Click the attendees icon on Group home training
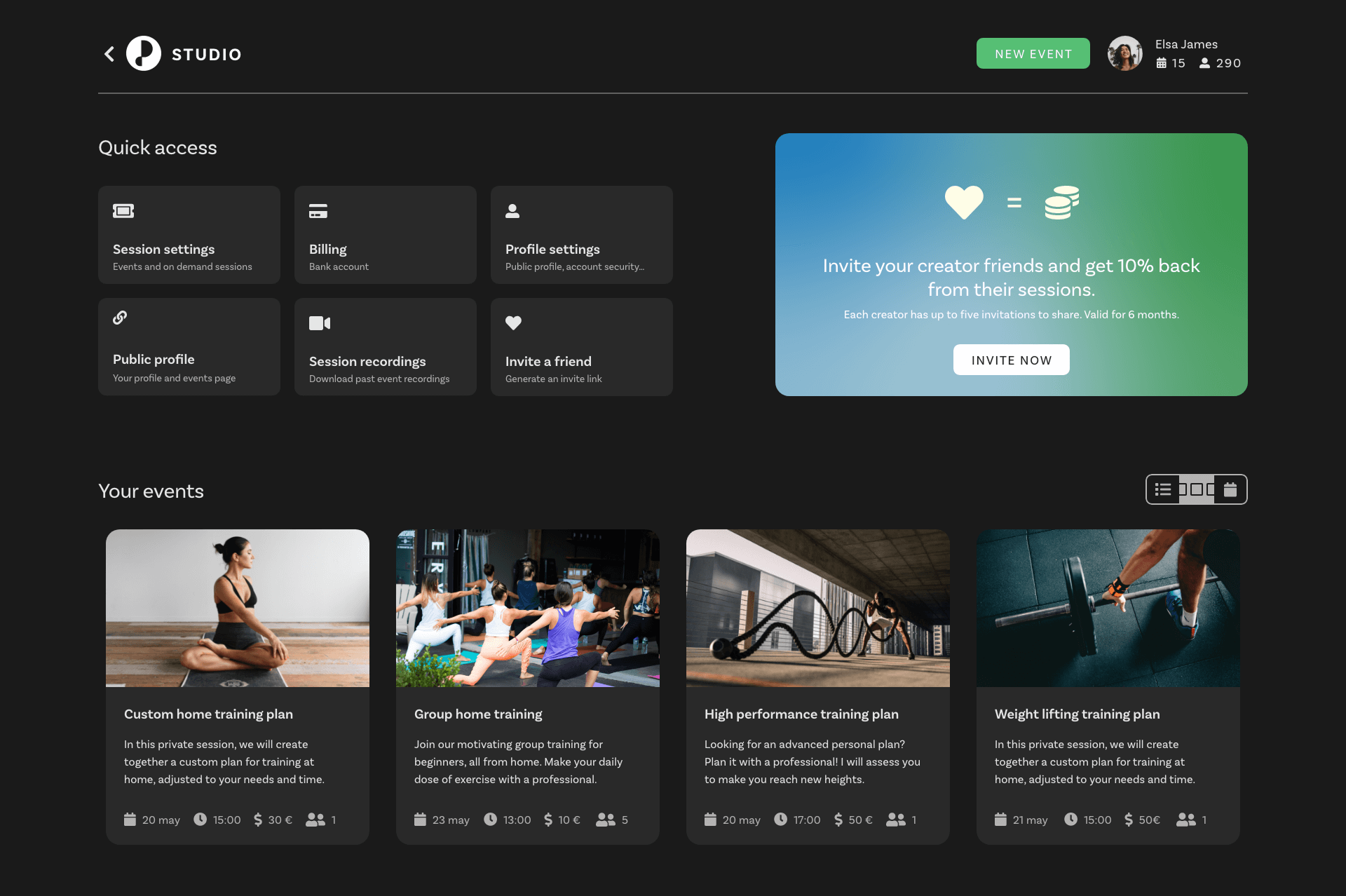The width and height of the screenshot is (1346, 896). (605, 819)
